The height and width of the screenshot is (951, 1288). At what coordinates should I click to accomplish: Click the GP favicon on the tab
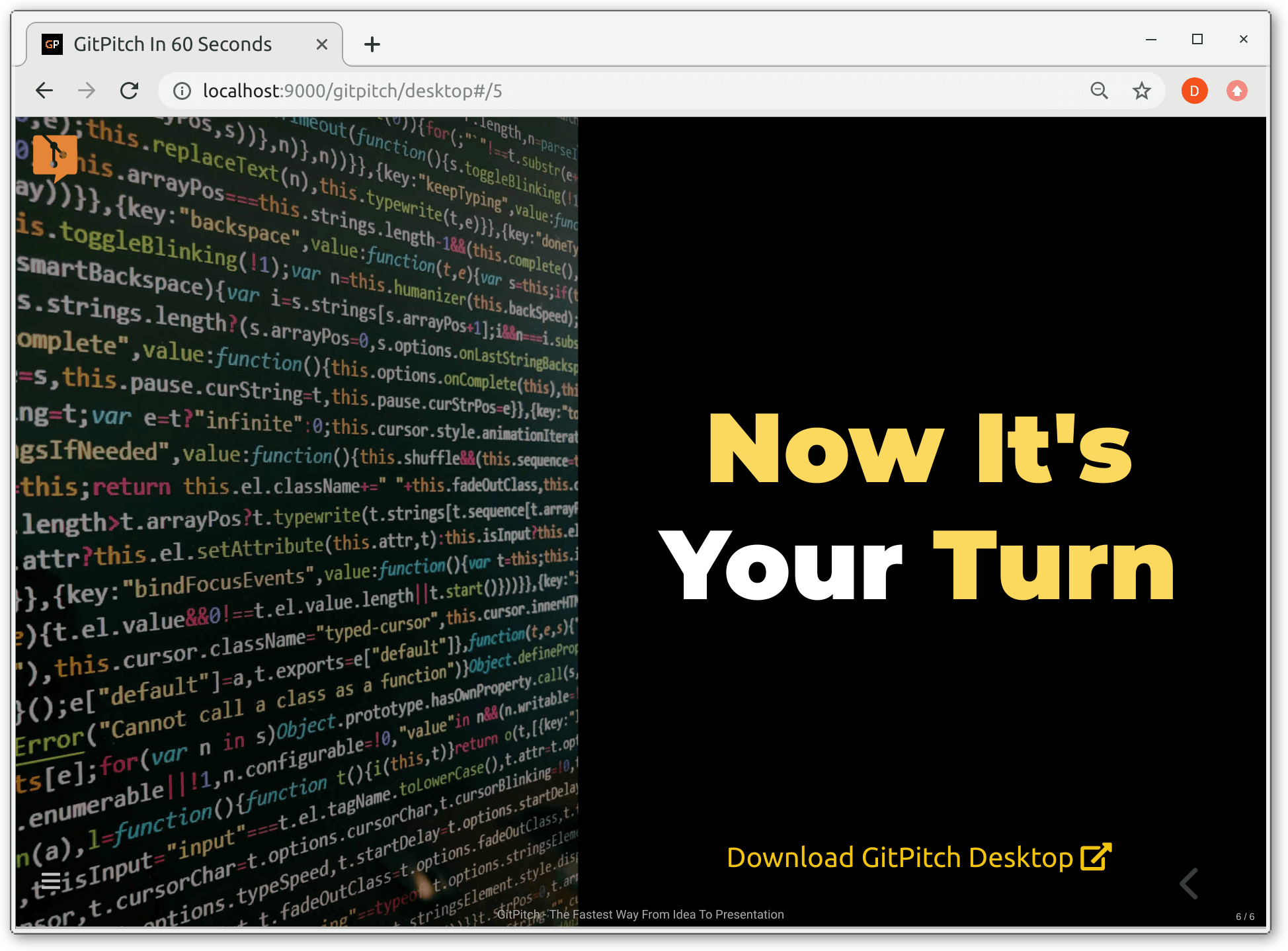[52, 44]
